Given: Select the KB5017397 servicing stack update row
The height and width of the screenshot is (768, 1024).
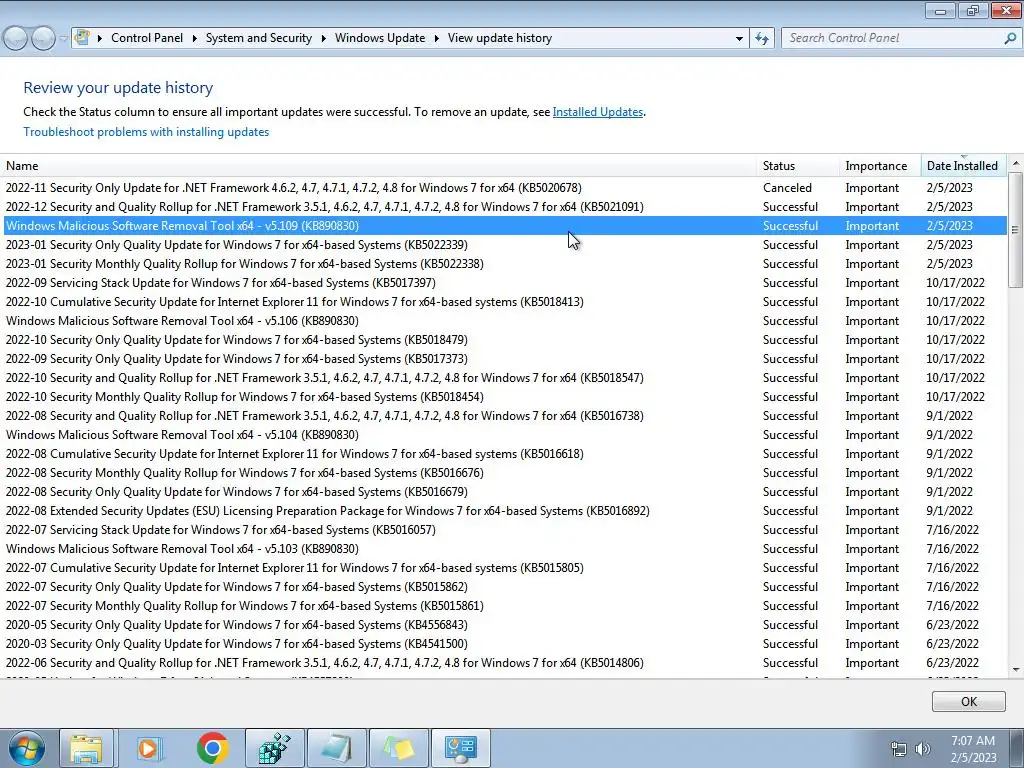Looking at the screenshot, I should click(x=504, y=283).
